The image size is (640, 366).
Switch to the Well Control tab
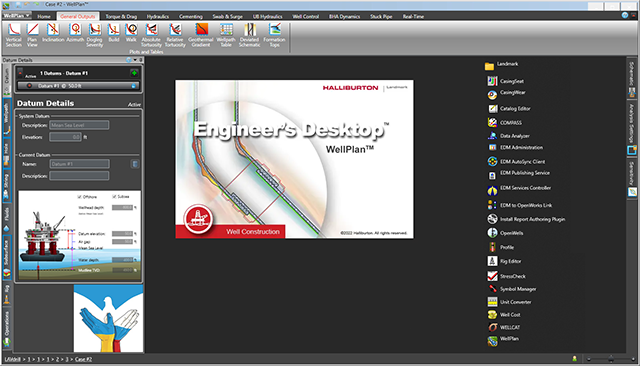[306, 16]
